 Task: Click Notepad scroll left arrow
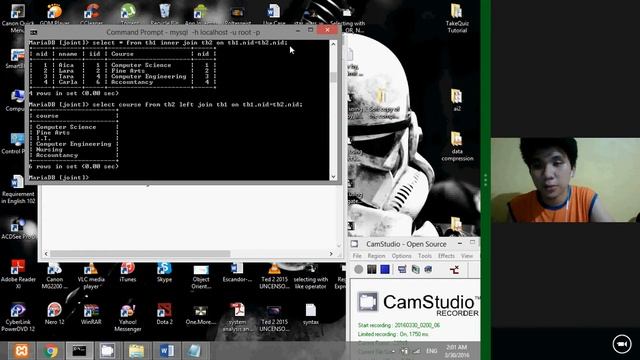tap(46, 254)
